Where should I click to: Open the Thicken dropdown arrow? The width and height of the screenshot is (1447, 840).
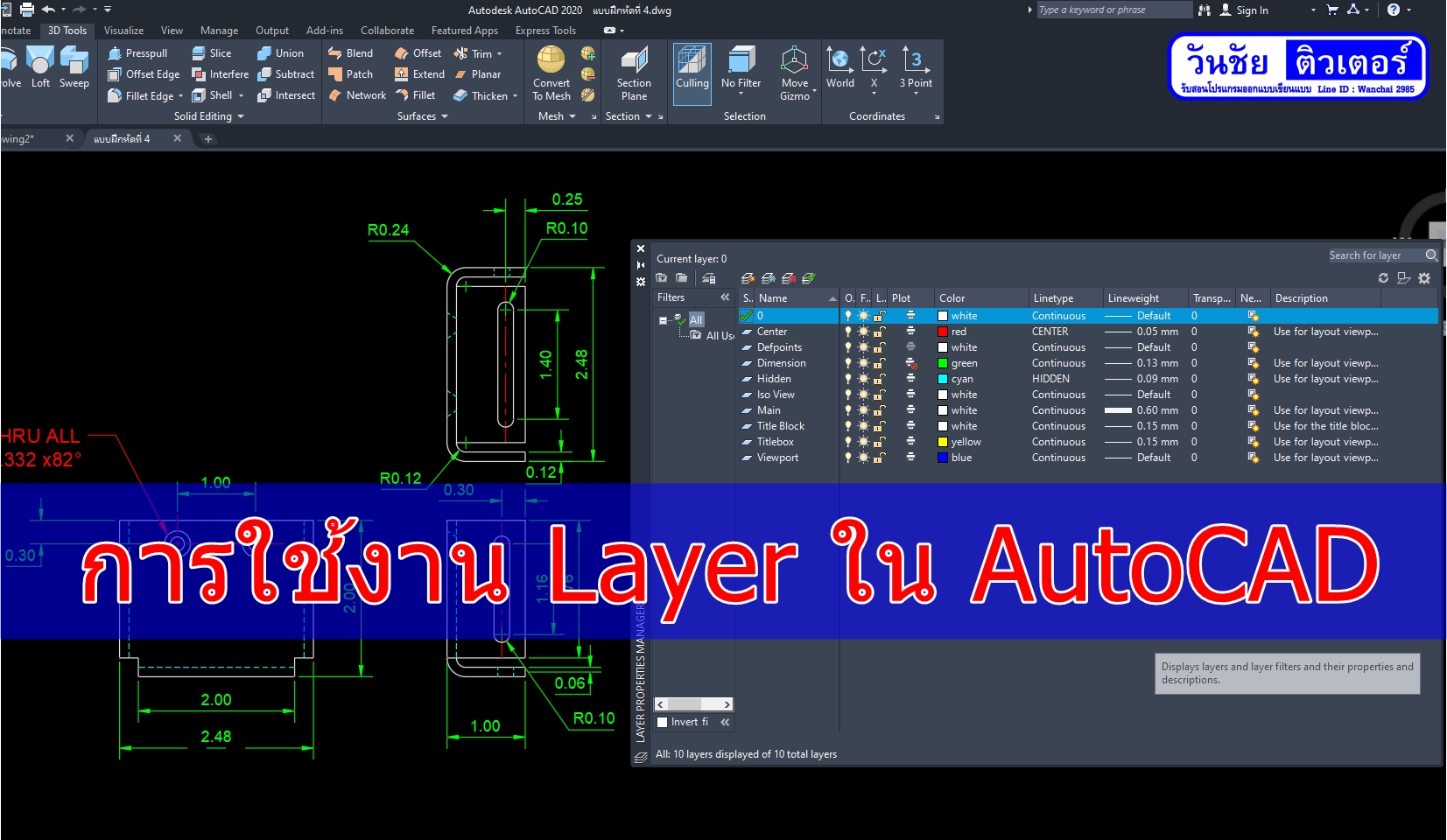[515, 96]
